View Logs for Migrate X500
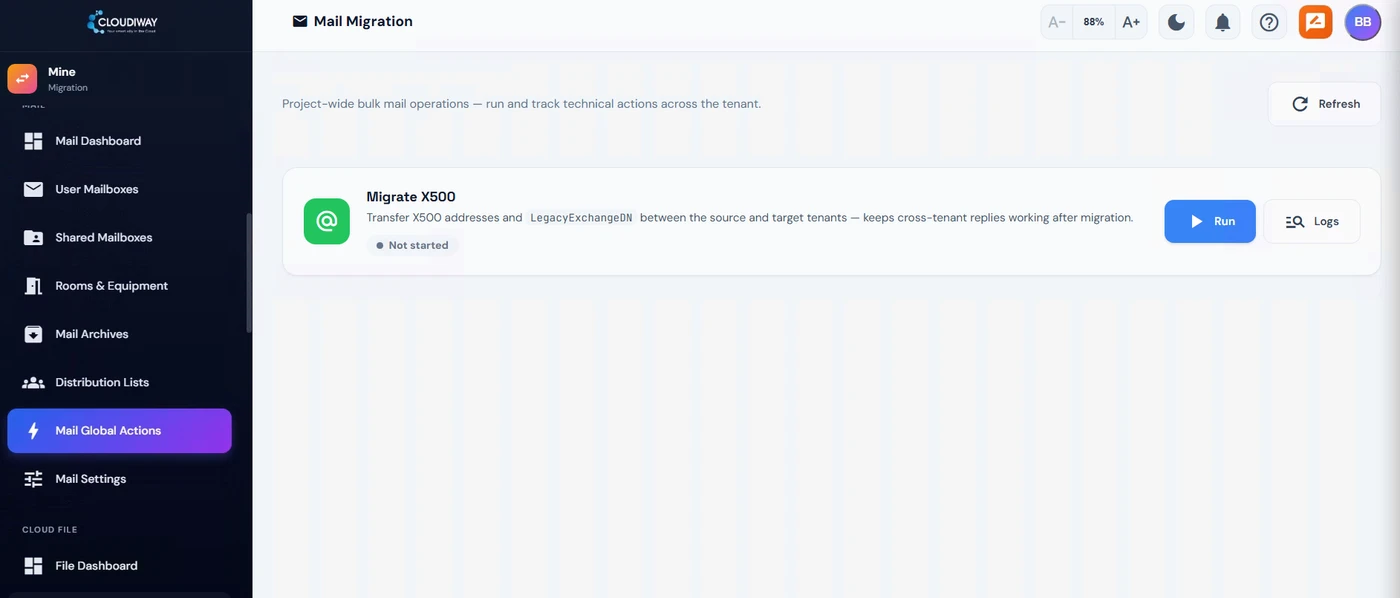This screenshot has width=1400, height=598. (x=1312, y=221)
